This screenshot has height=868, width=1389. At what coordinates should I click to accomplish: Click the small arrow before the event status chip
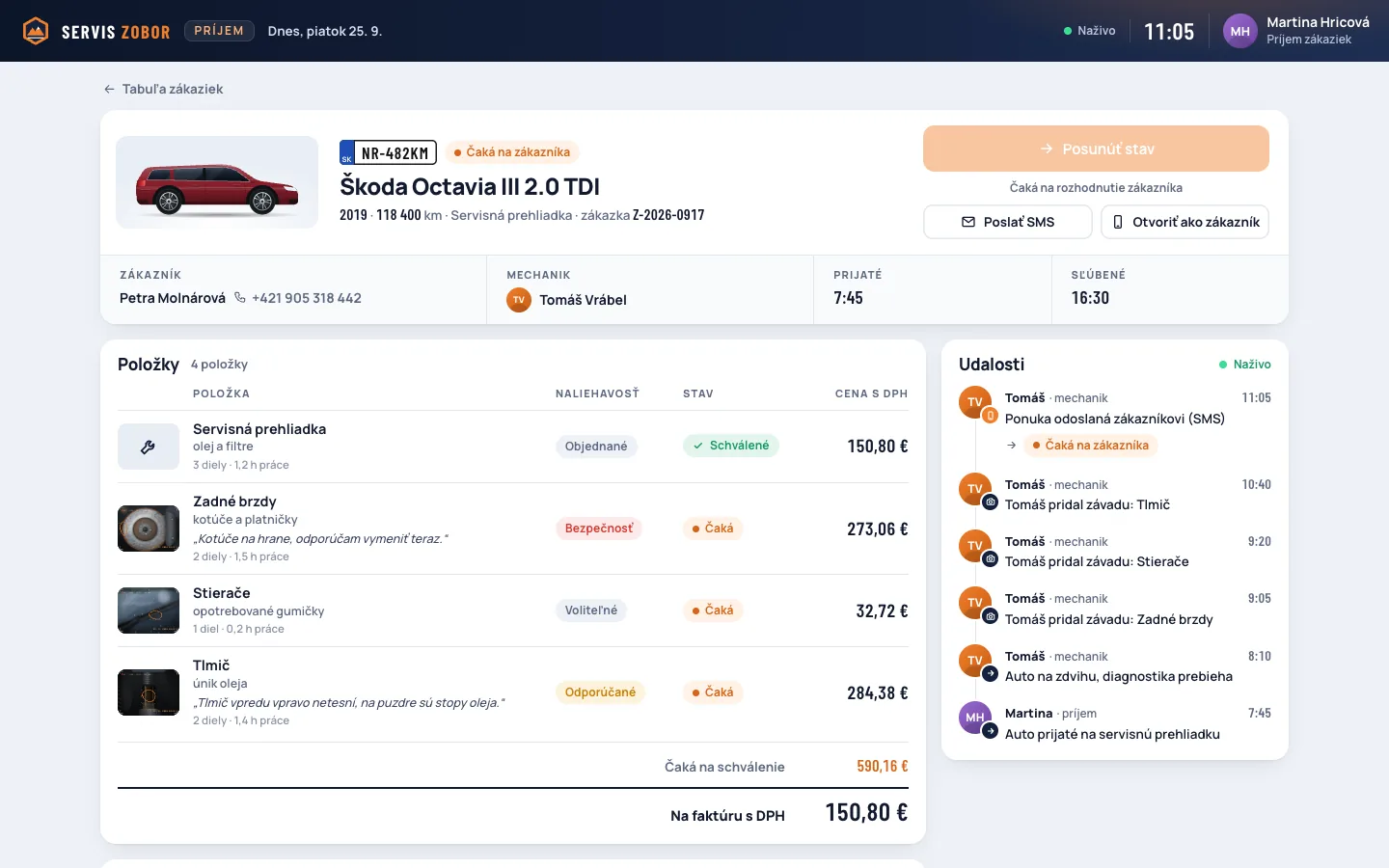[1011, 446]
